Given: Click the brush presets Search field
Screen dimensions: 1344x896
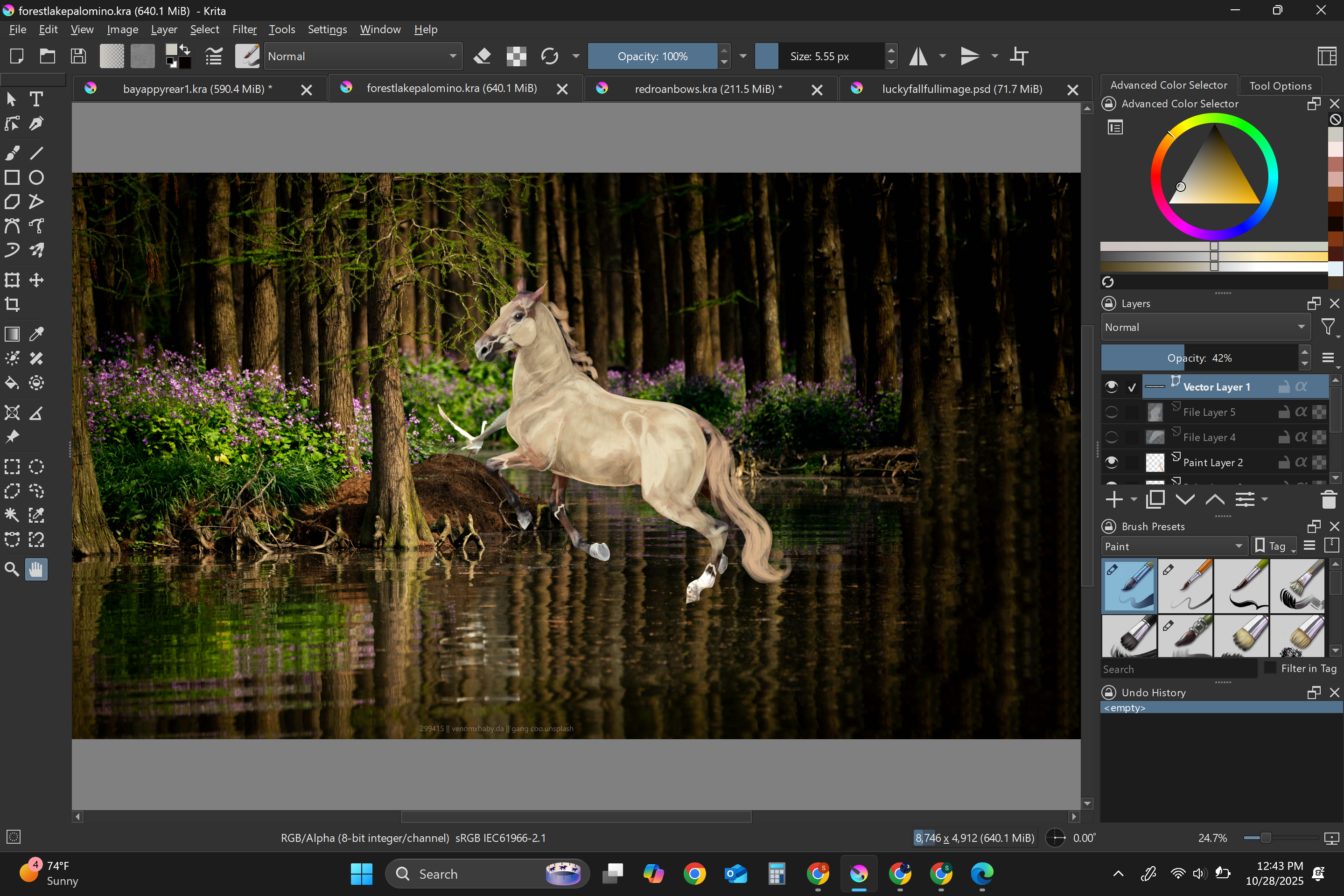Looking at the screenshot, I should pyautogui.click(x=1178, y=669).
